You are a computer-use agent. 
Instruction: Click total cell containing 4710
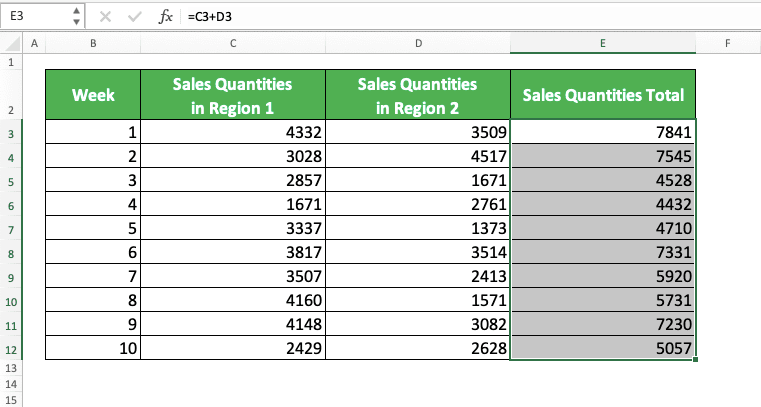click(603, 228)
